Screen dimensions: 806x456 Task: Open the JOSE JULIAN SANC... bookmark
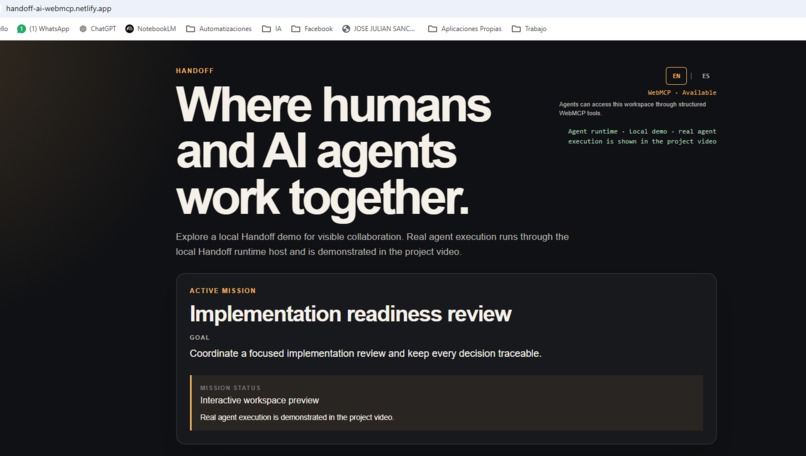point(378,29)
